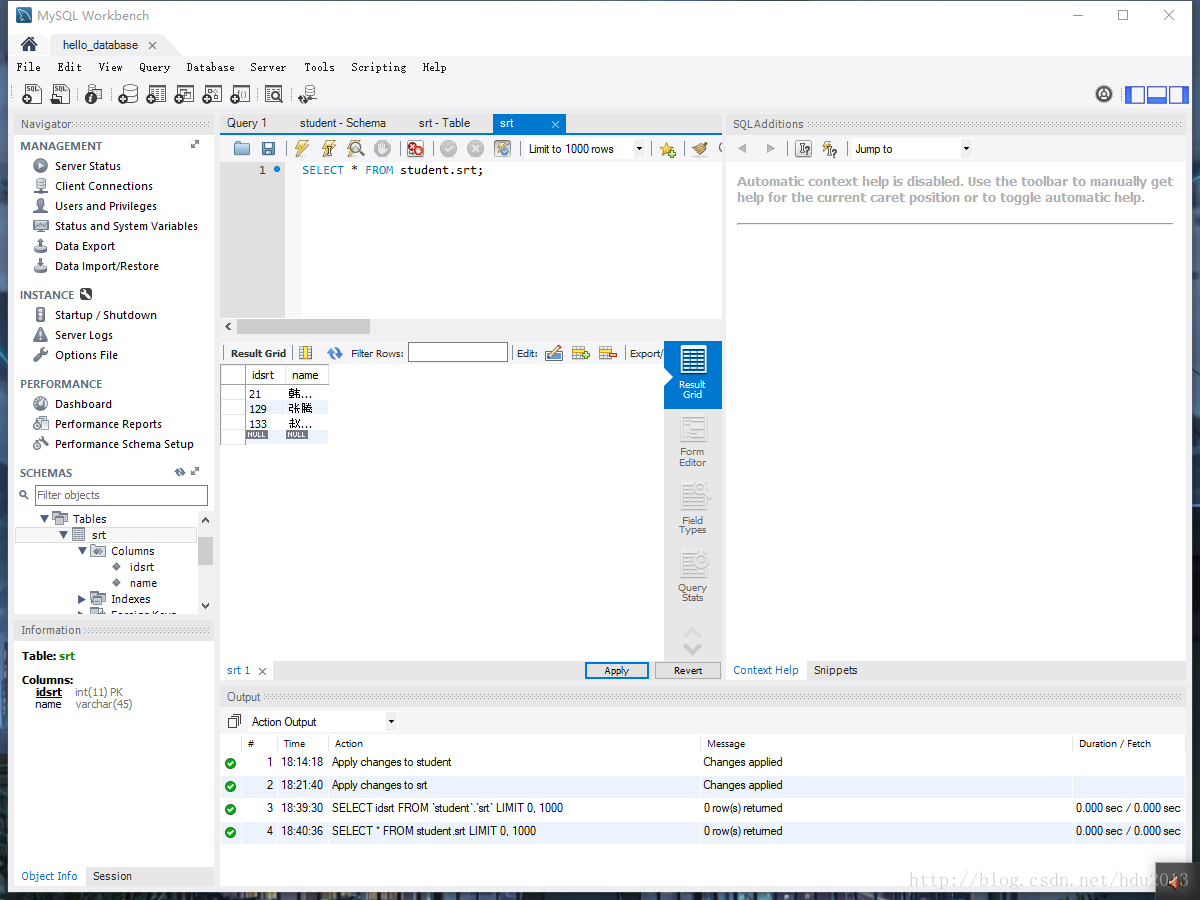
Task: Click the Revert button
Action: [688, 671]
